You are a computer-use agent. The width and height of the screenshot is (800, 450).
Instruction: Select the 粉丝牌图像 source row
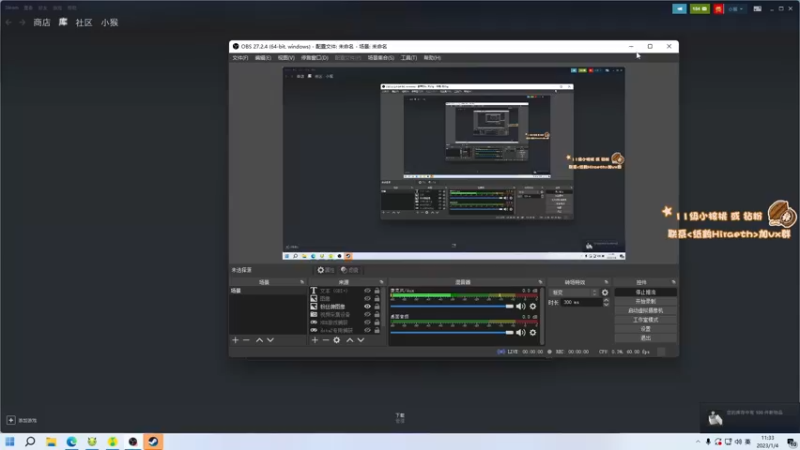(x=345, y=307)
